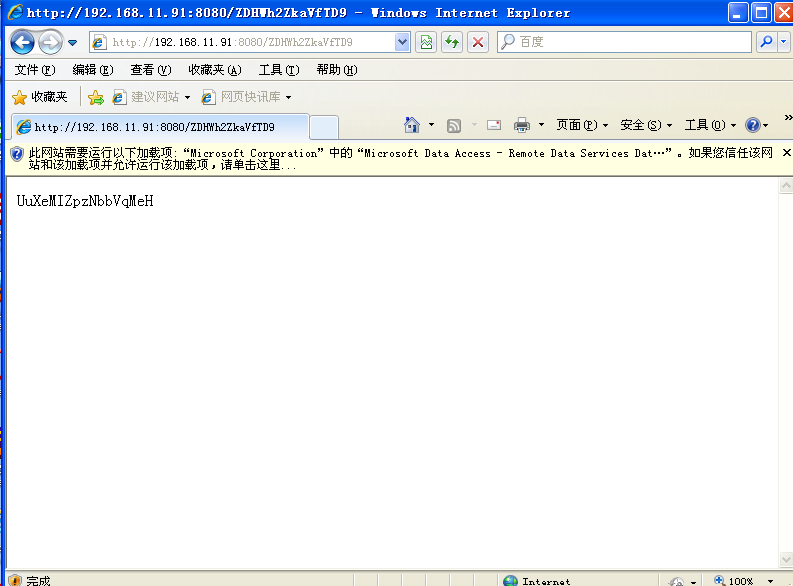Screen dimensions: 793x586
Task: Open the 收藏夹(A) menu
Action: click(215, 70)
